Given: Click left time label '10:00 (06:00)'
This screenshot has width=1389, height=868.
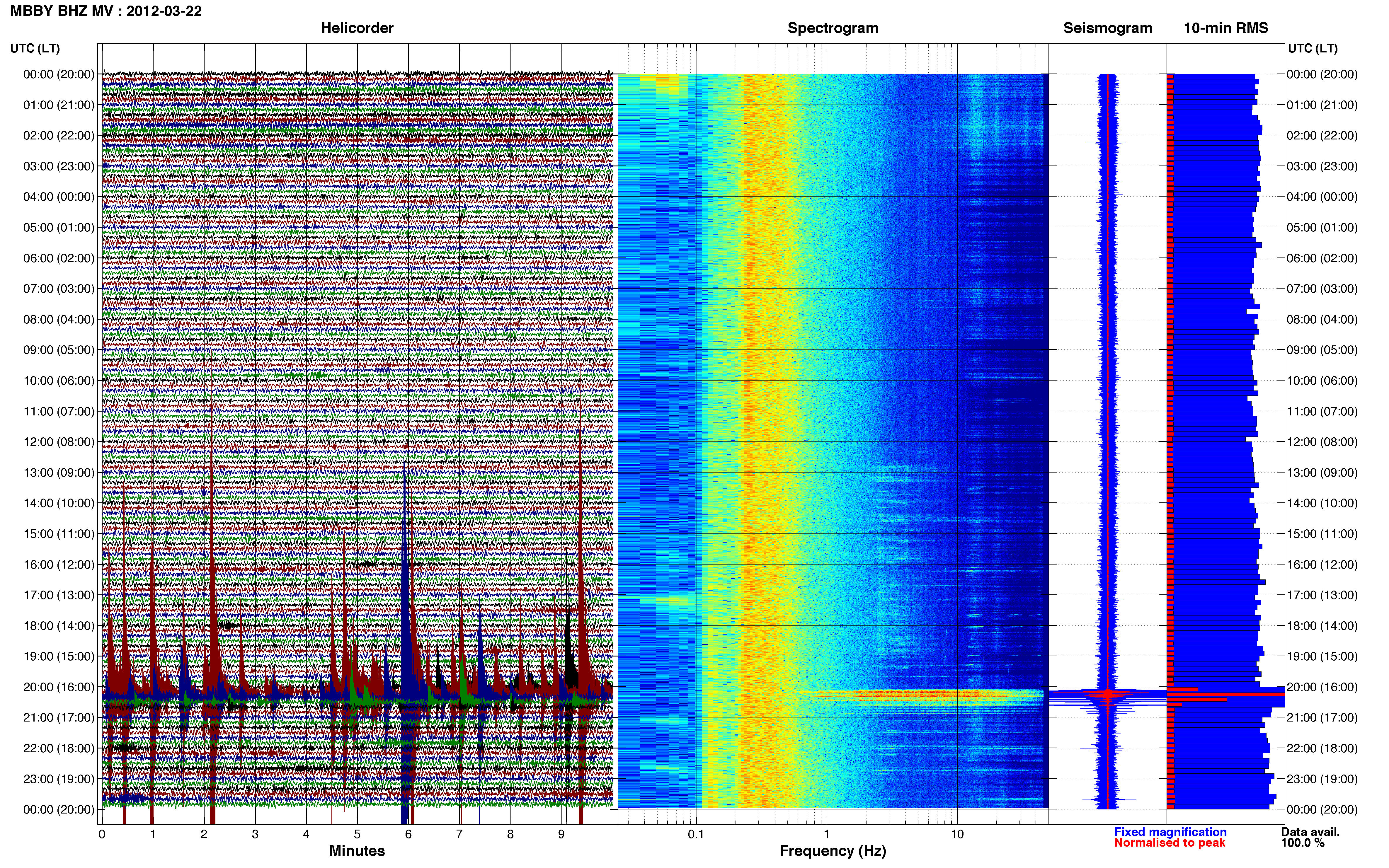Looking at the screenshot, I should point(59,381).
